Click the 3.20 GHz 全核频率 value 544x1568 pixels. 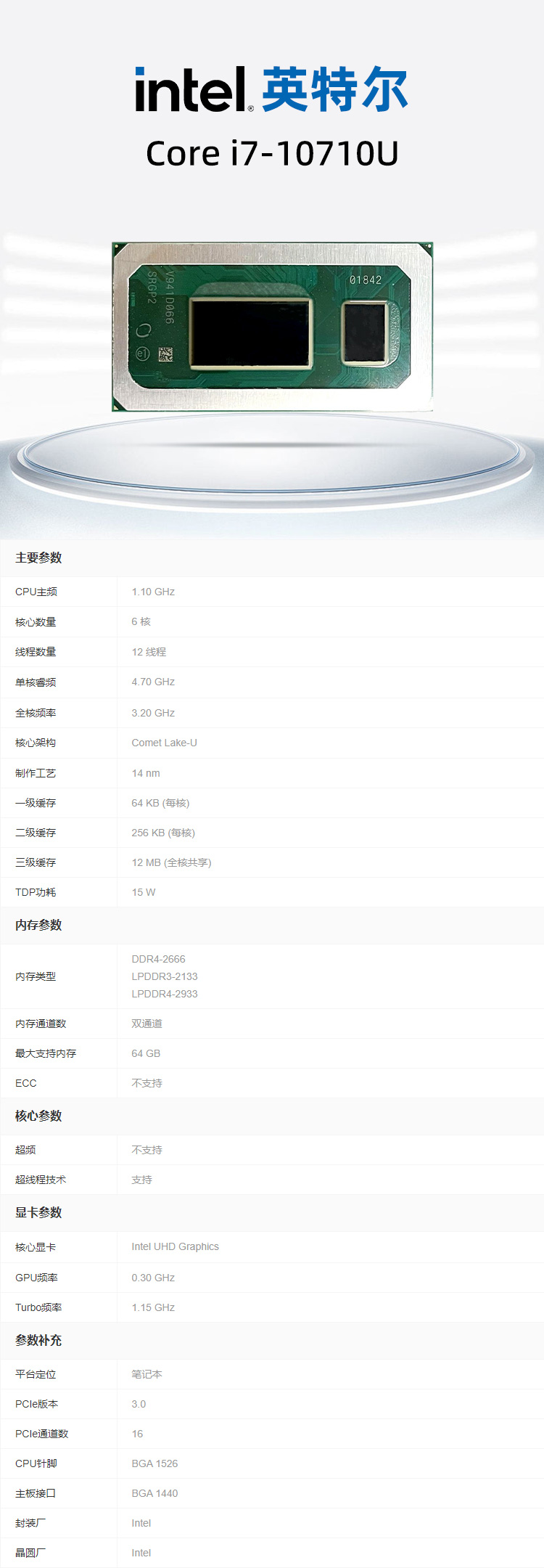153,713
